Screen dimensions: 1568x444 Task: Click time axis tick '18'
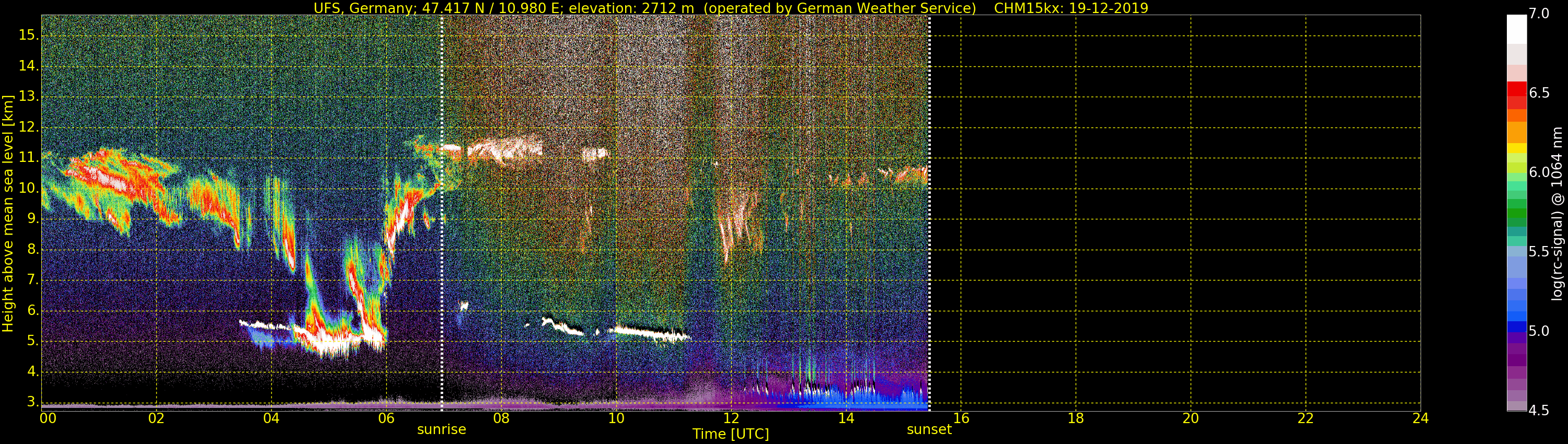click(x=1076, y=418)
